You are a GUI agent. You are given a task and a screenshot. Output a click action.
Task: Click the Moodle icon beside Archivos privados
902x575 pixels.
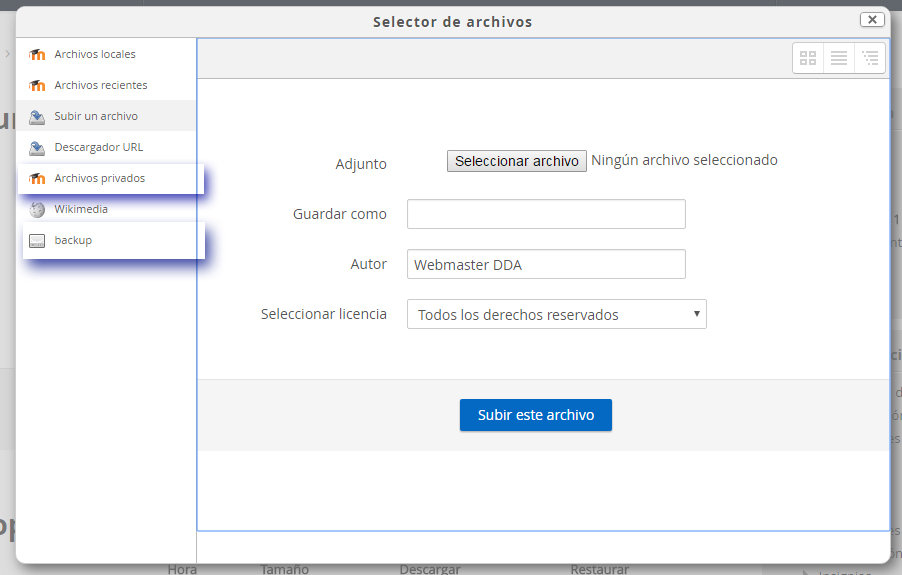coord(37,179)
